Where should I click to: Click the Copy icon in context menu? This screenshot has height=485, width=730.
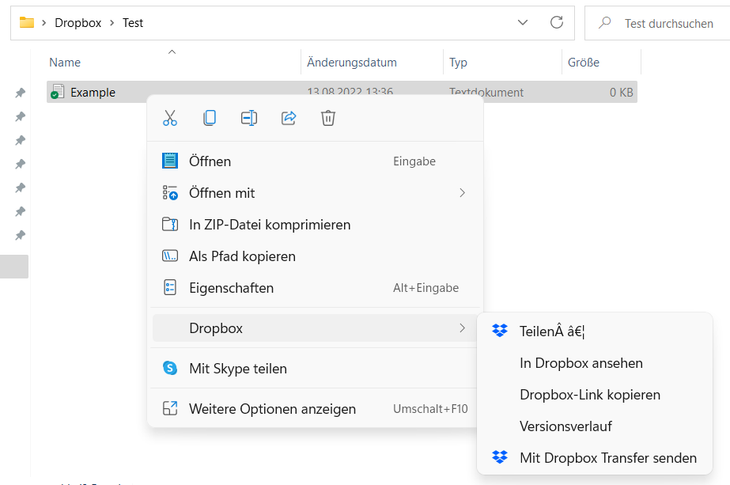pyautogui.click(x=209, y=118)
